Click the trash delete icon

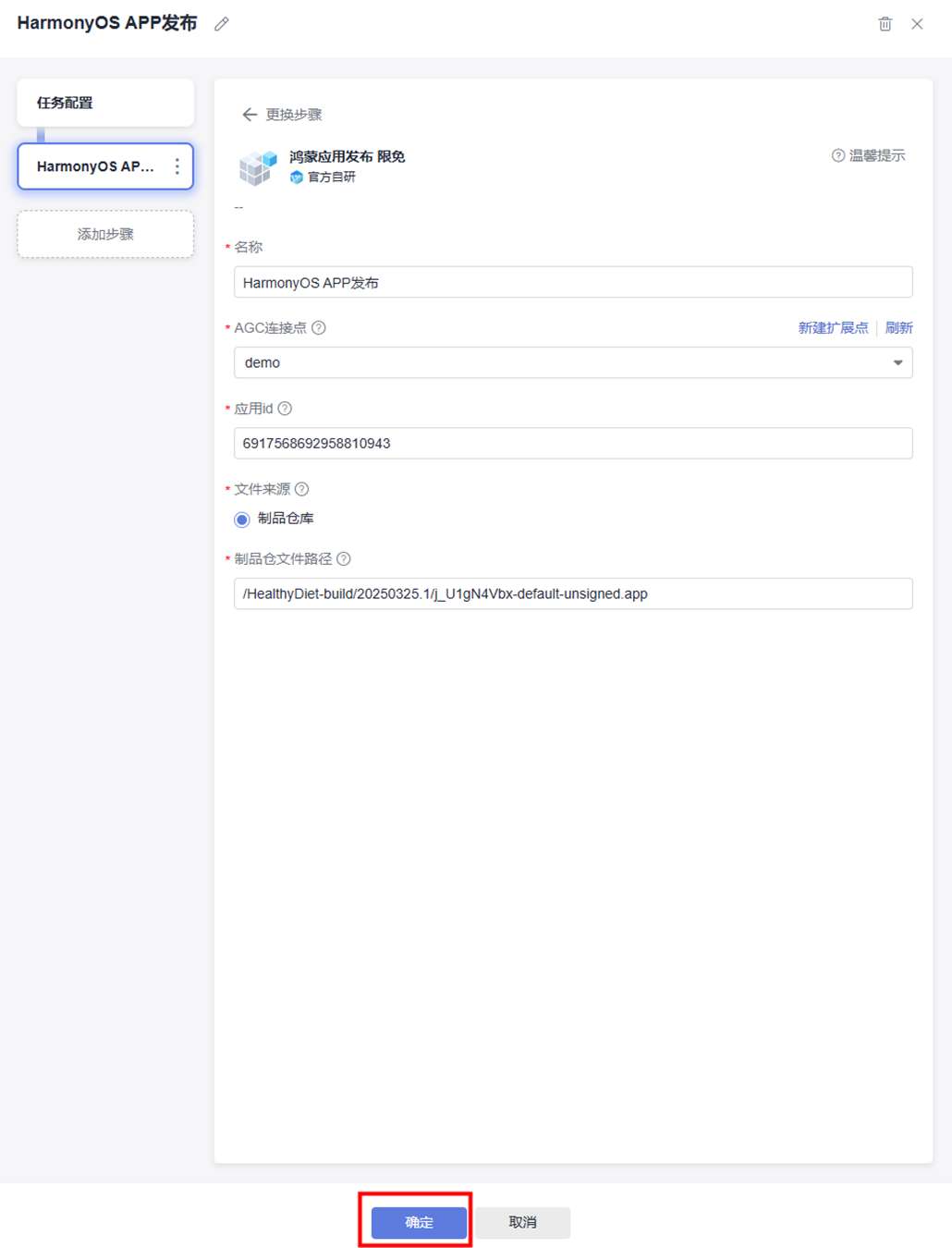click(x=885, y=24)
